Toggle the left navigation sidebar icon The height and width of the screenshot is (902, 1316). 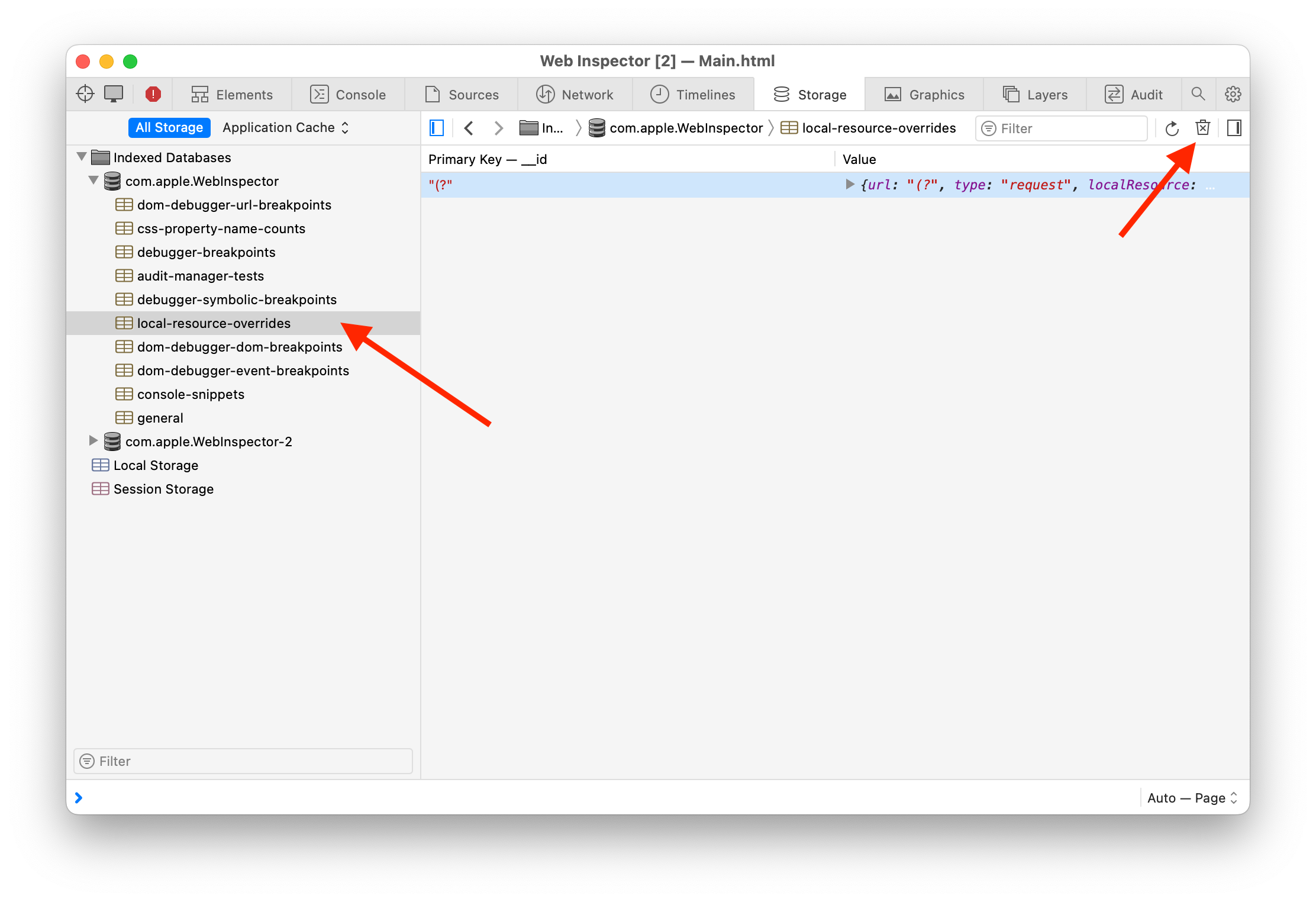437,128
